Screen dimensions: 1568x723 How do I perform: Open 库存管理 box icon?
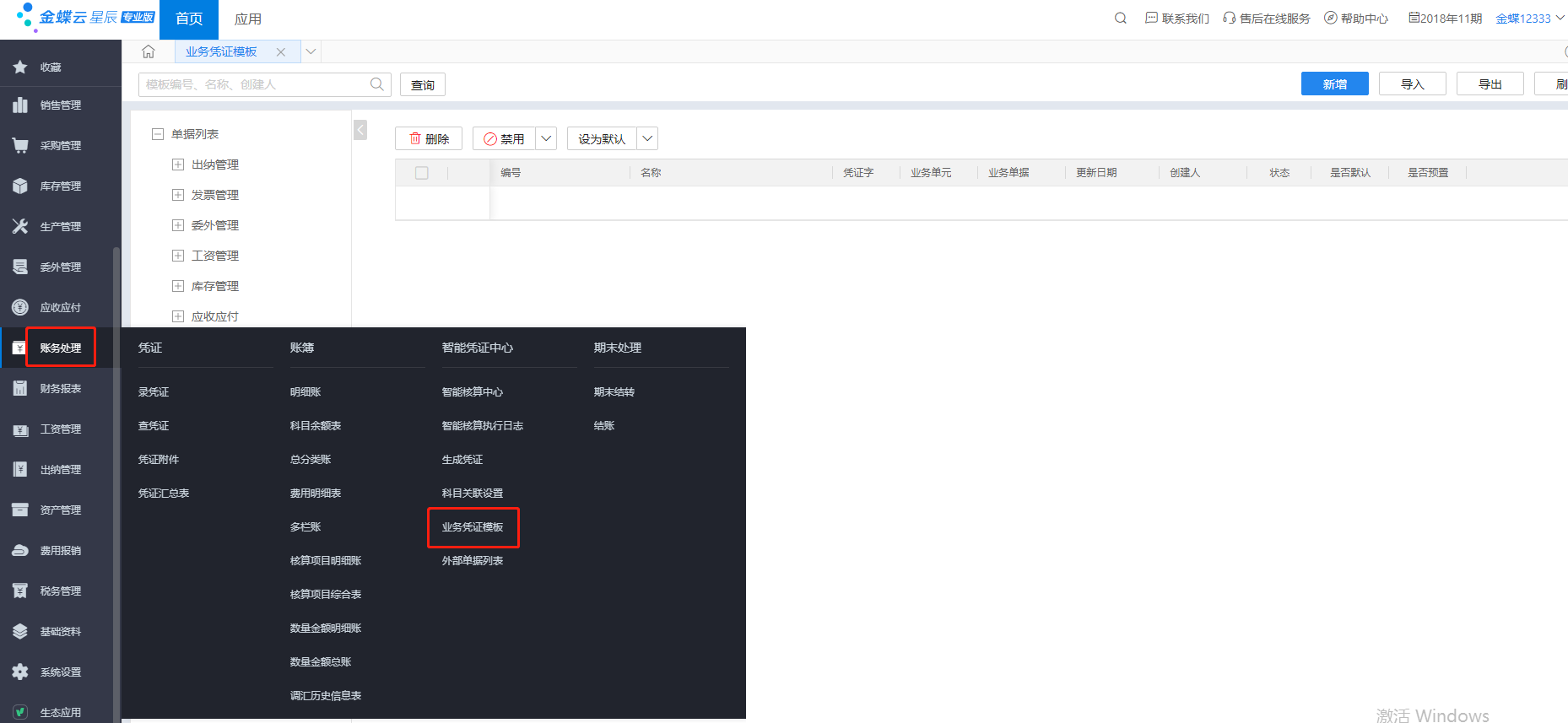(20, 186)
